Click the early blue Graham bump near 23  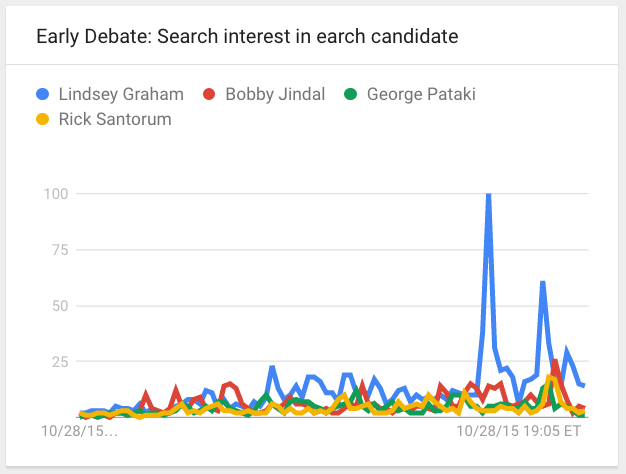272,367
